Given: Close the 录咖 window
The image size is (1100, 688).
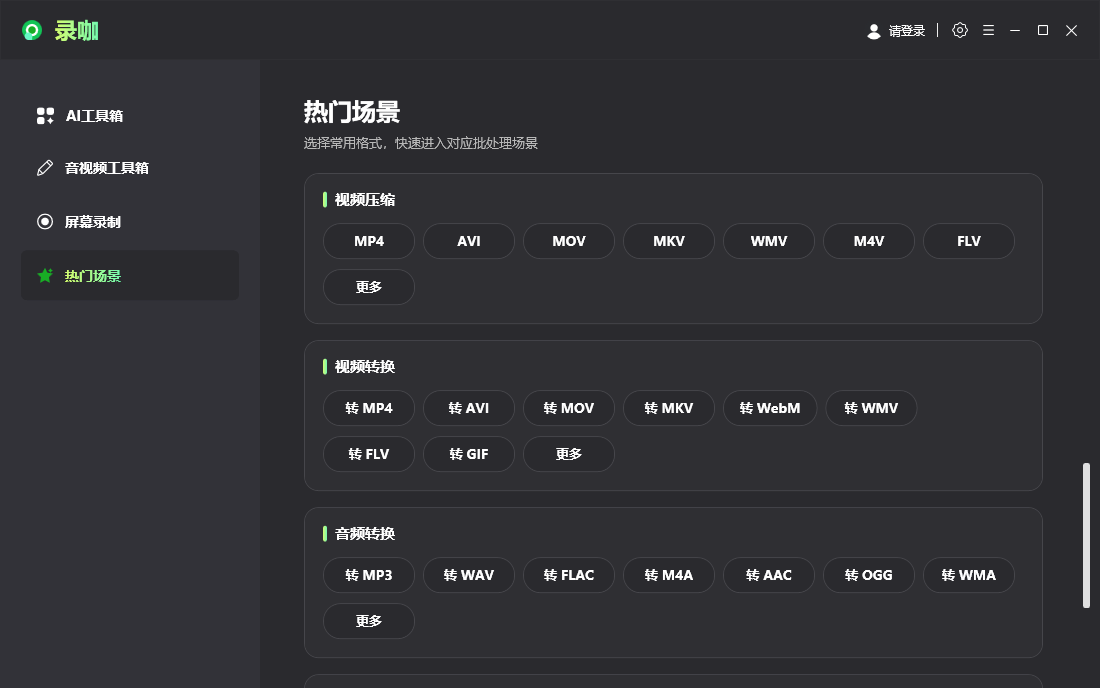Looking at the screenshot, I should pyautogui.click(x=1071, y=30).
